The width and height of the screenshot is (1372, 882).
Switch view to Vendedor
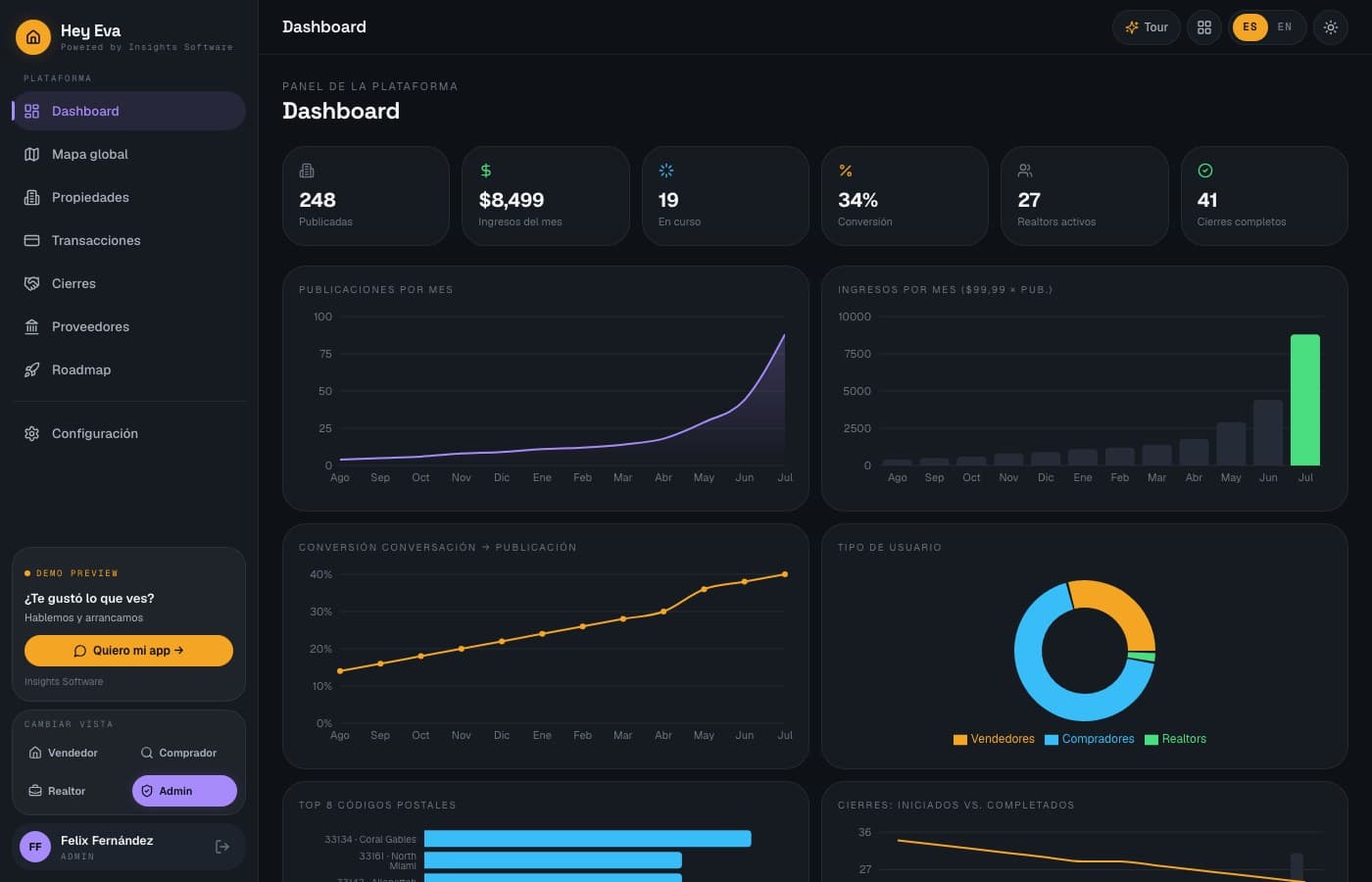[x=73, y=753]
